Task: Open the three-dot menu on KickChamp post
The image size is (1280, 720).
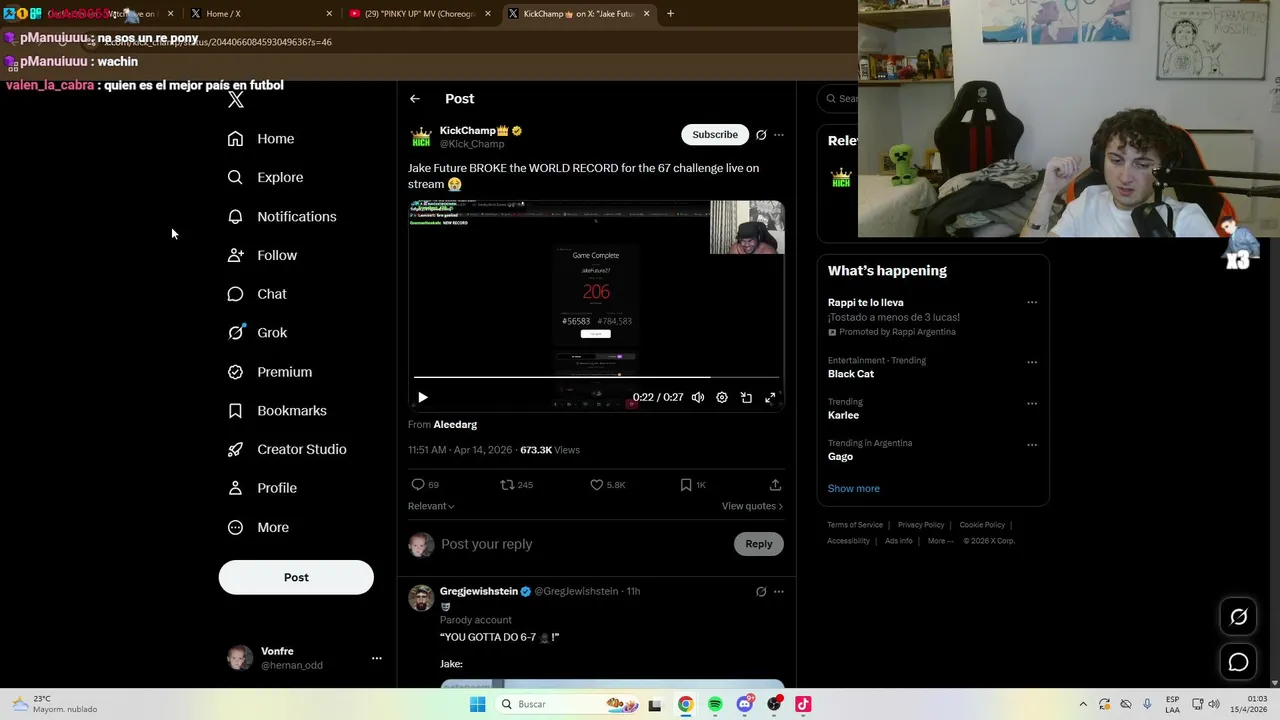Action: pos(779,135)
